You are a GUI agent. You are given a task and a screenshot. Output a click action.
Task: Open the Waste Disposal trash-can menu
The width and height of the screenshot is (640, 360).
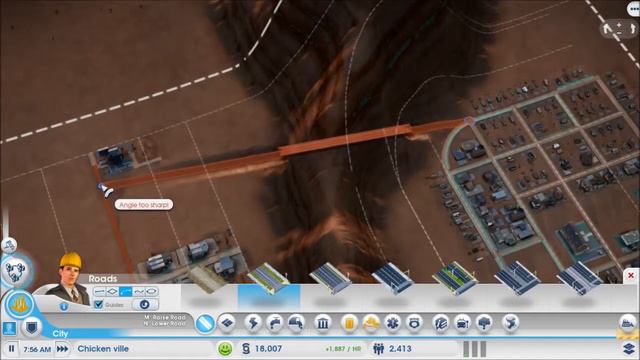point(349,323)
